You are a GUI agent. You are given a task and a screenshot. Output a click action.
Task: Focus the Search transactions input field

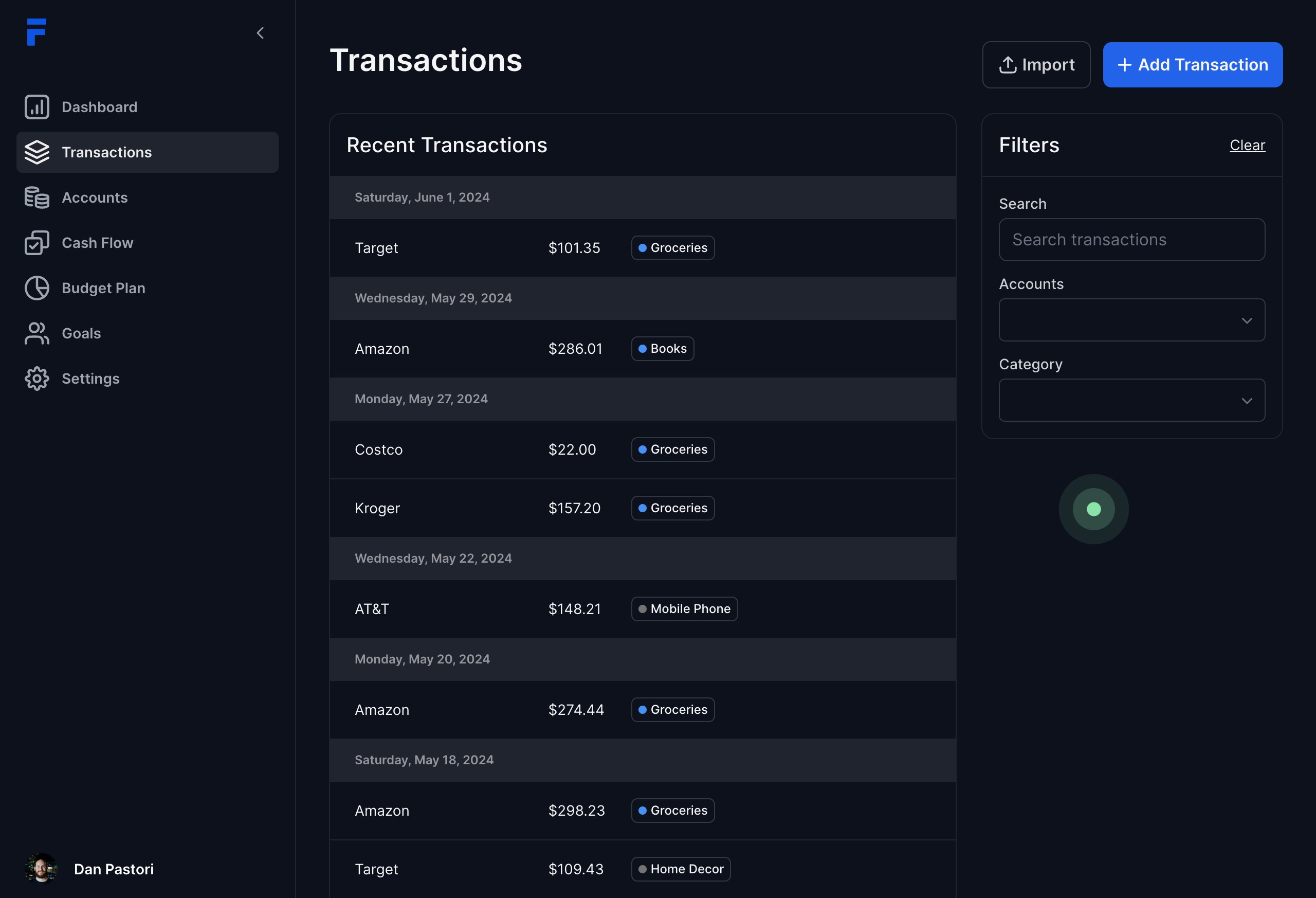point(1131,240)
